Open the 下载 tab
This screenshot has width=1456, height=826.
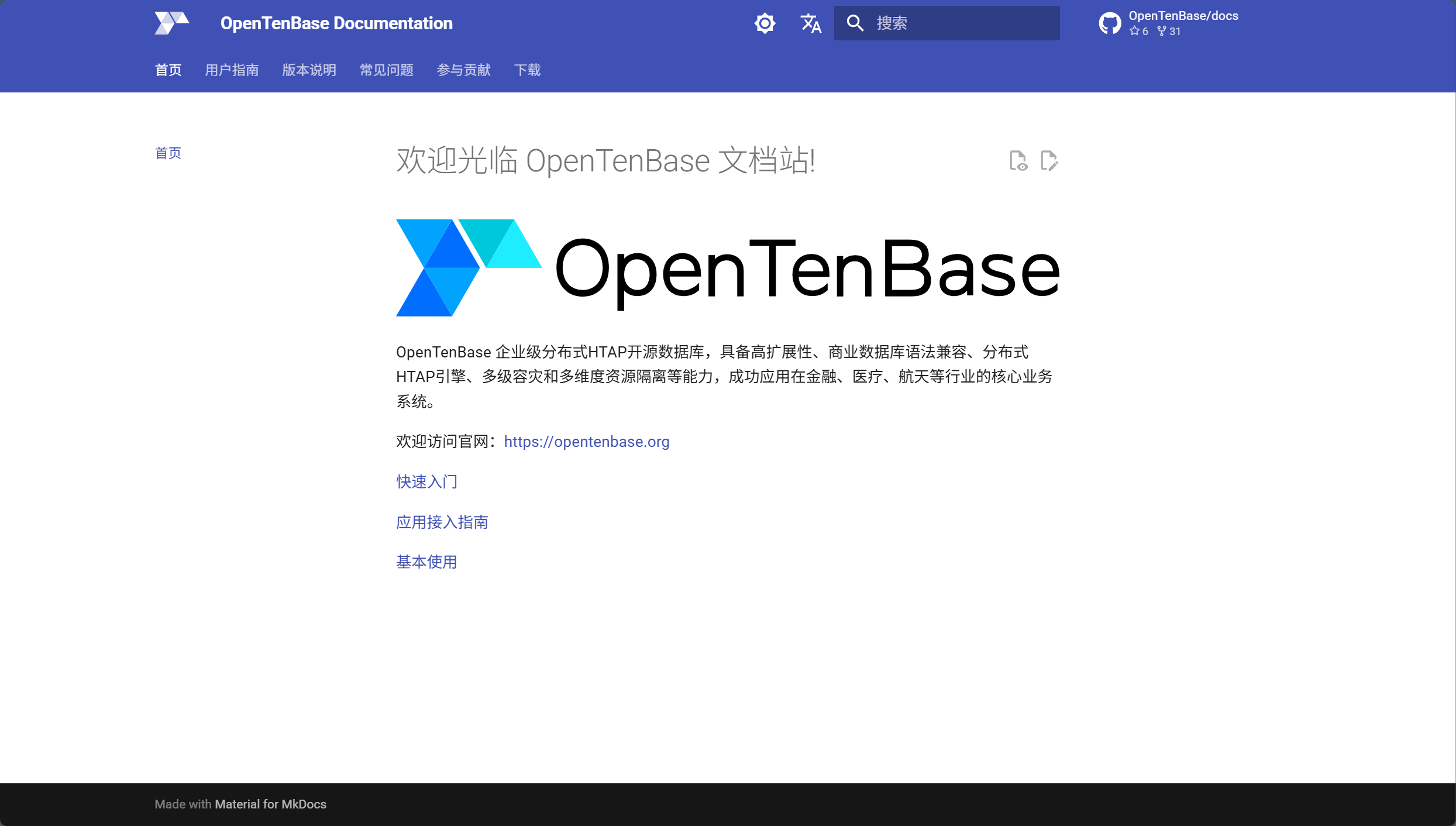527,70
